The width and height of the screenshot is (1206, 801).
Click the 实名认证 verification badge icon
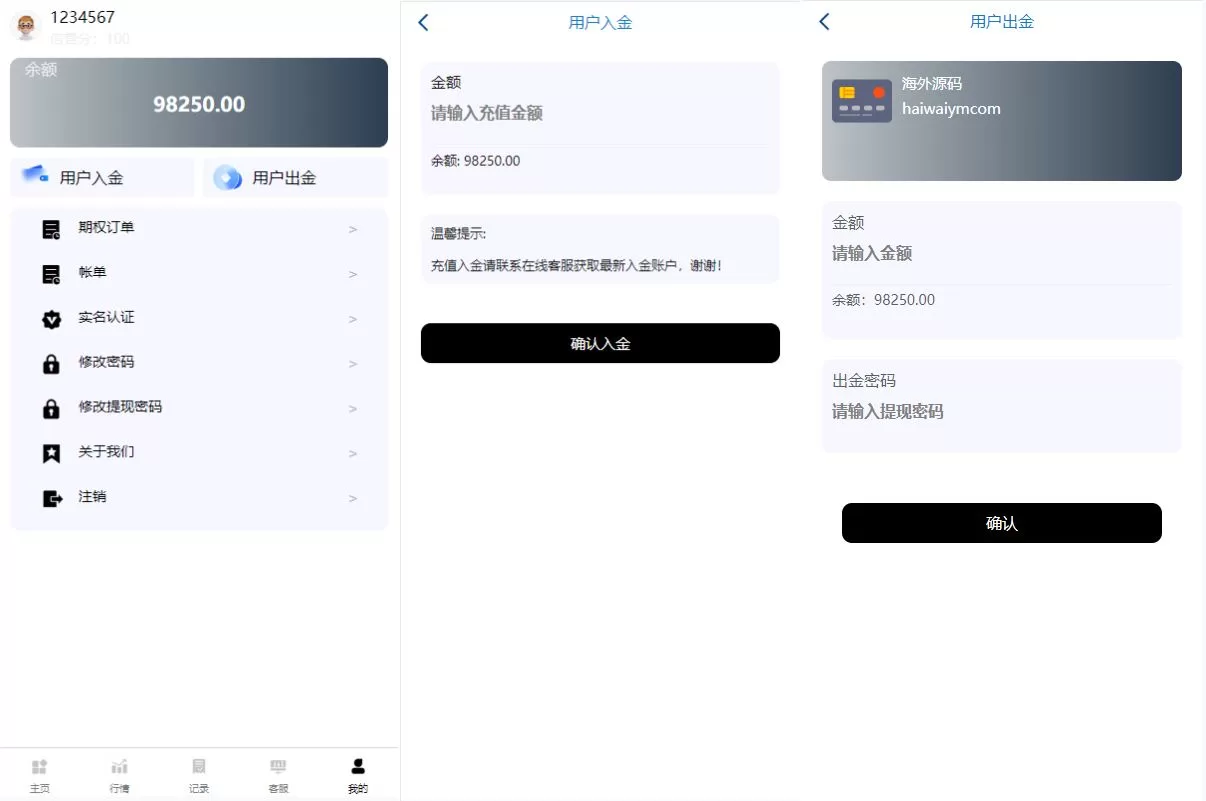(x=51, y=319)
